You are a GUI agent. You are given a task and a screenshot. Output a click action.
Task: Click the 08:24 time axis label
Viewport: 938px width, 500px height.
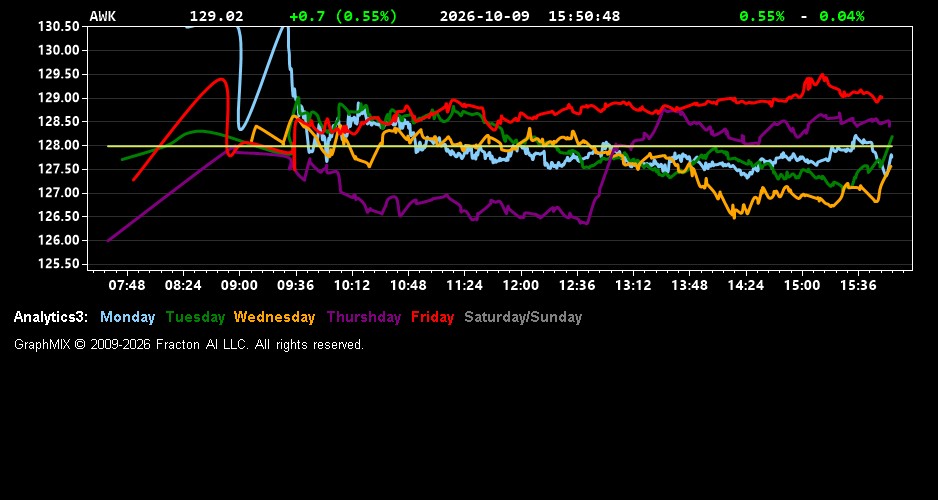(x=183, y=286)
